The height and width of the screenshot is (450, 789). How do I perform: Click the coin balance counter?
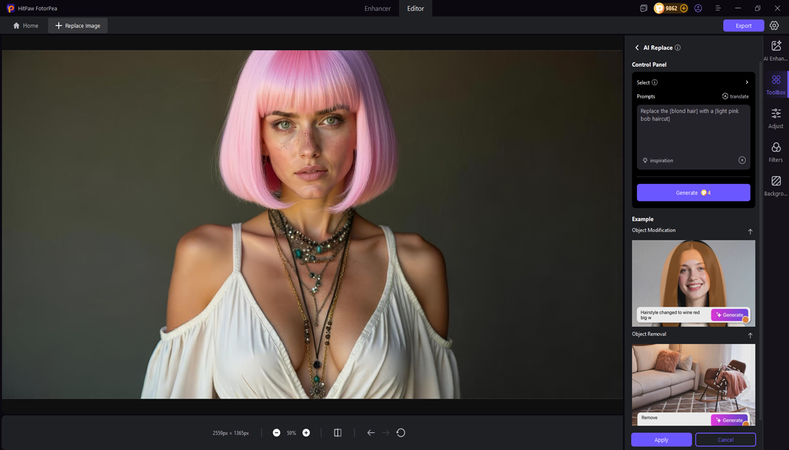672,9
